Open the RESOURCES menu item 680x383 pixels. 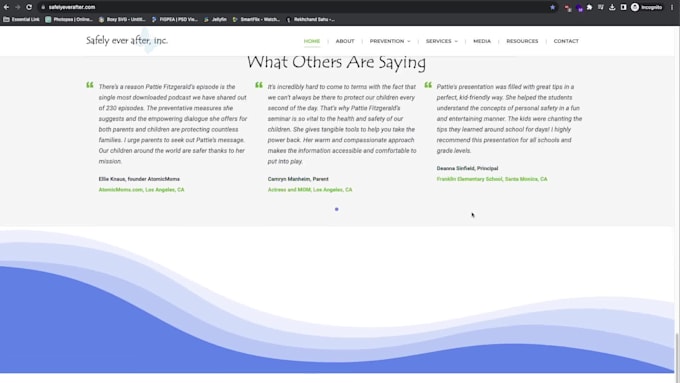point(522,41)
